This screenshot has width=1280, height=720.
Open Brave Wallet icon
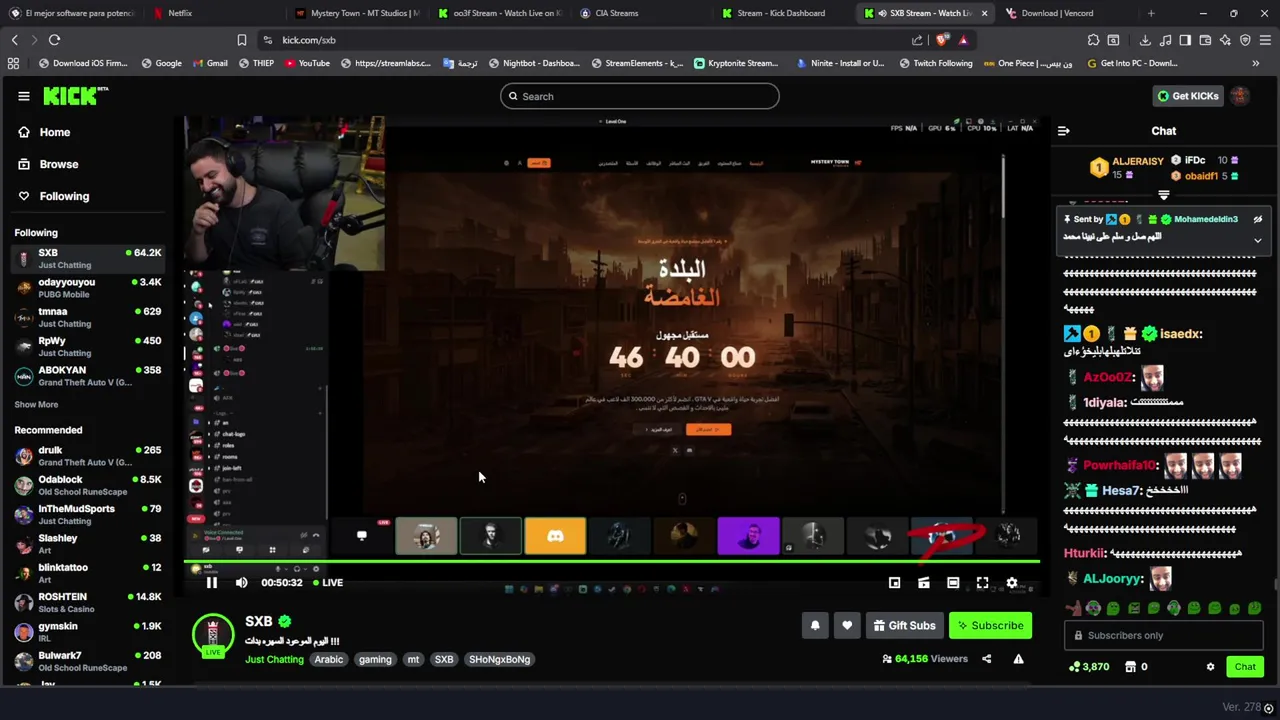click(1205, 40)
